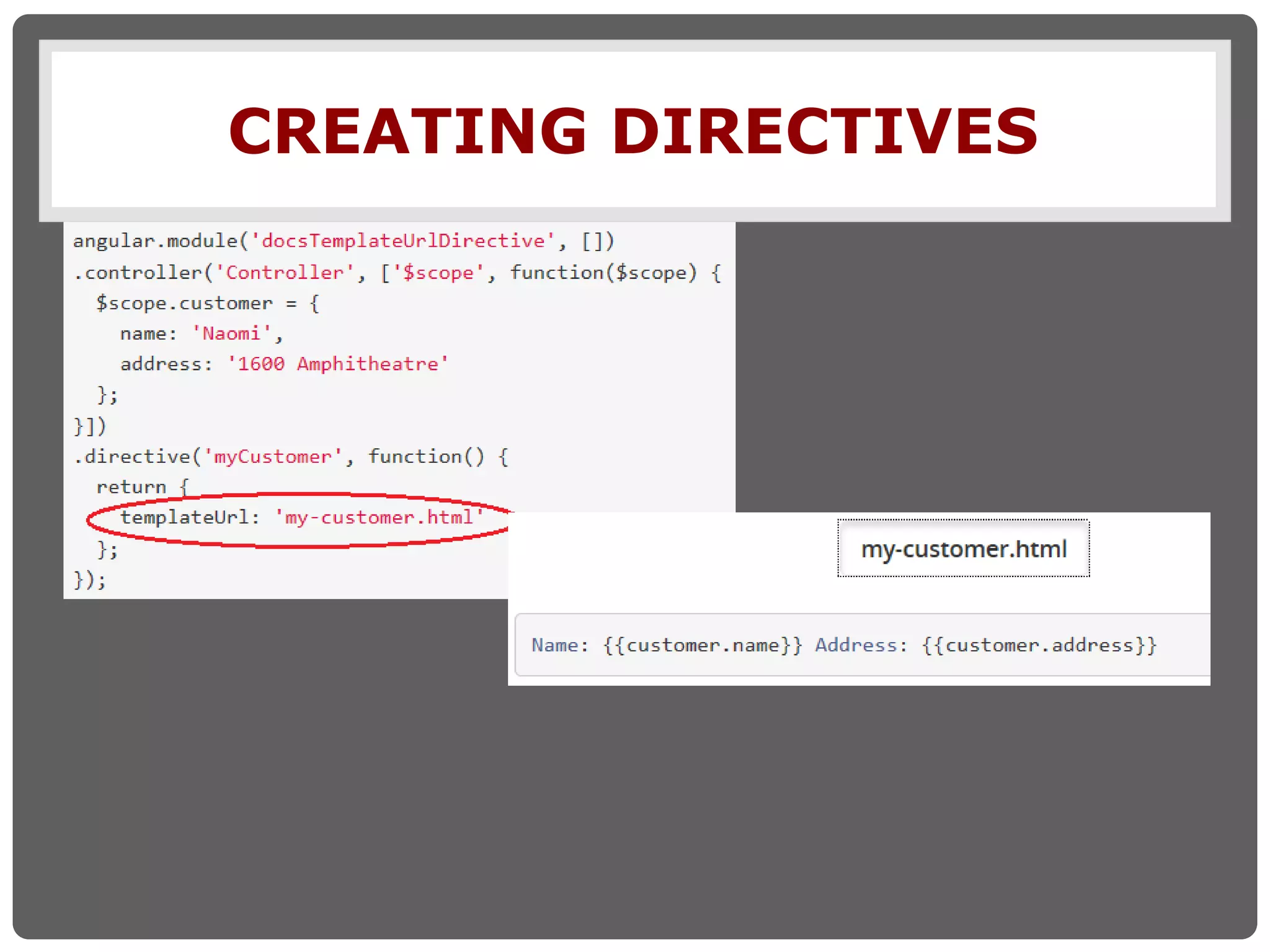Screen dimensions: 1270x952
Task: Click the .directive('myCustomer' code line
Action: (x=291, y=457)
